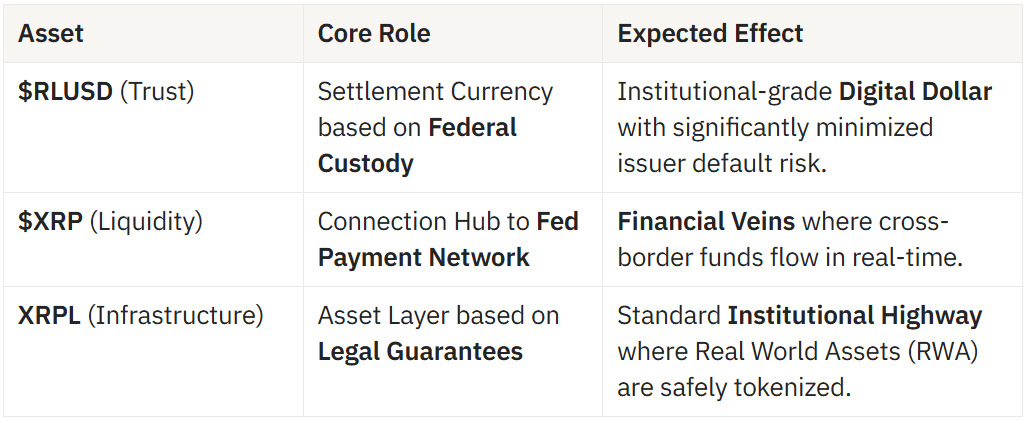Click the Connection Hub to text
Viewport: 1026px width, 421px height.
(423, 222)
